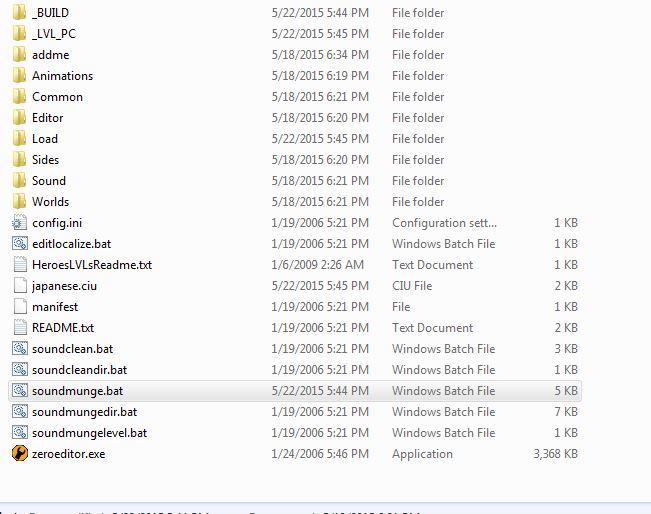Viewport: 651px width, 514px height.
Task: Click the 5/22/2015 5:44 PM date of _BUILD
Action: pos(320,13)
